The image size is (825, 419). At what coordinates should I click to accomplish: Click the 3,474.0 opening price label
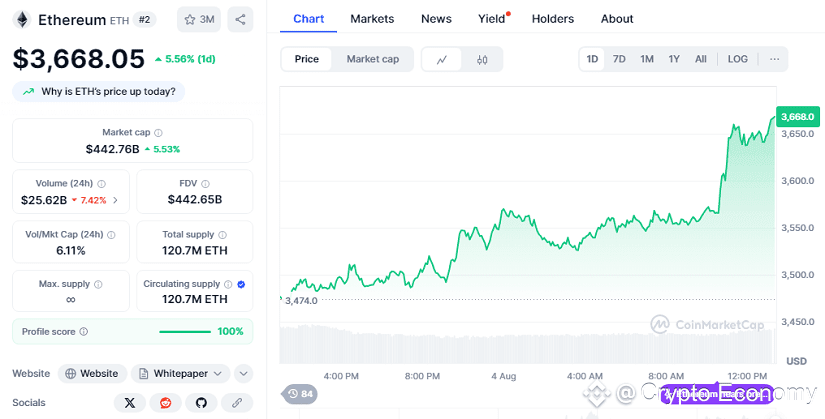point(301,301)
